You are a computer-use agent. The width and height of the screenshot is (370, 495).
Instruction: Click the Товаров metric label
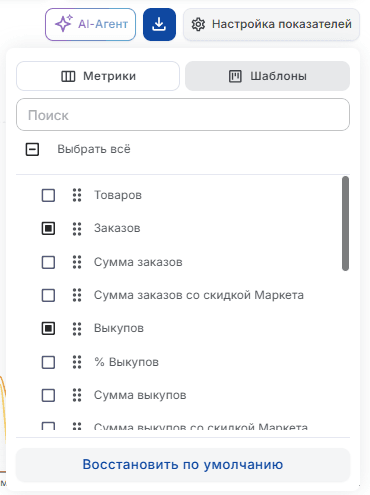[x=118, y=195]
